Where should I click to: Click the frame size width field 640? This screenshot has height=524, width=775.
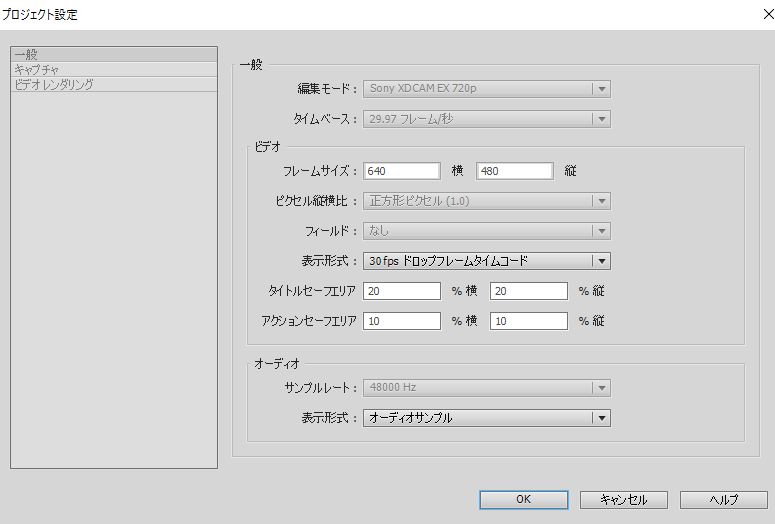(402, 171)
